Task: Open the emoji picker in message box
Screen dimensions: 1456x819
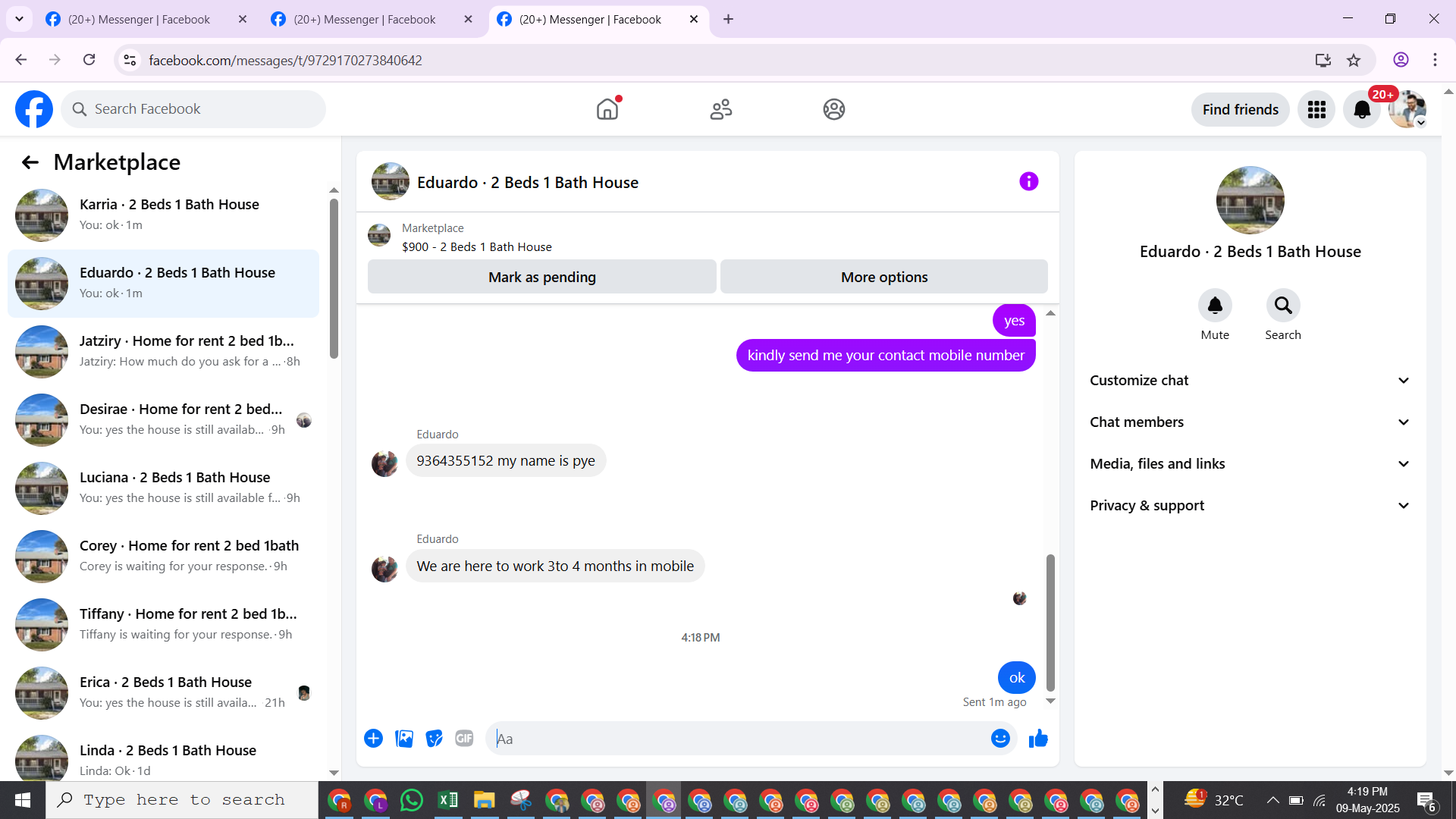Action: (1000, 739)
